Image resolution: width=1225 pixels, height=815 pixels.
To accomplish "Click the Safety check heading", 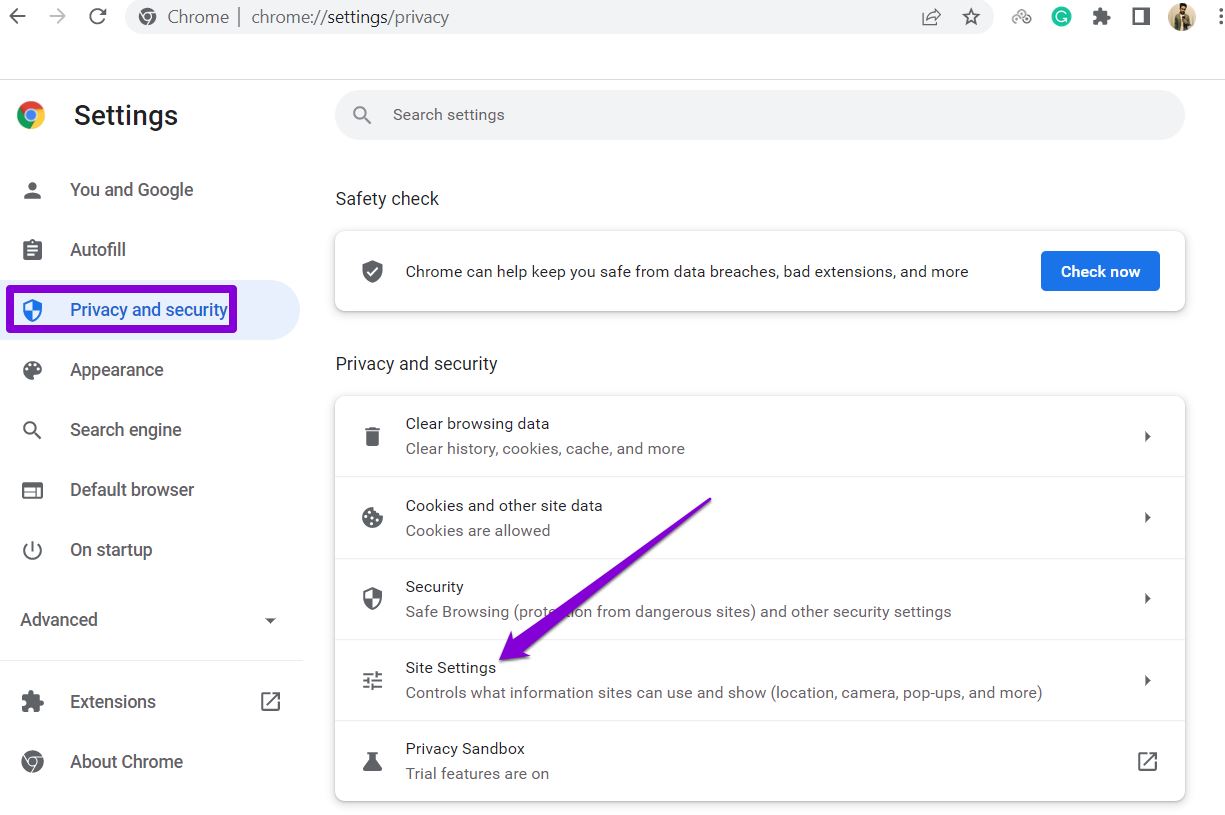I will 387,199.
